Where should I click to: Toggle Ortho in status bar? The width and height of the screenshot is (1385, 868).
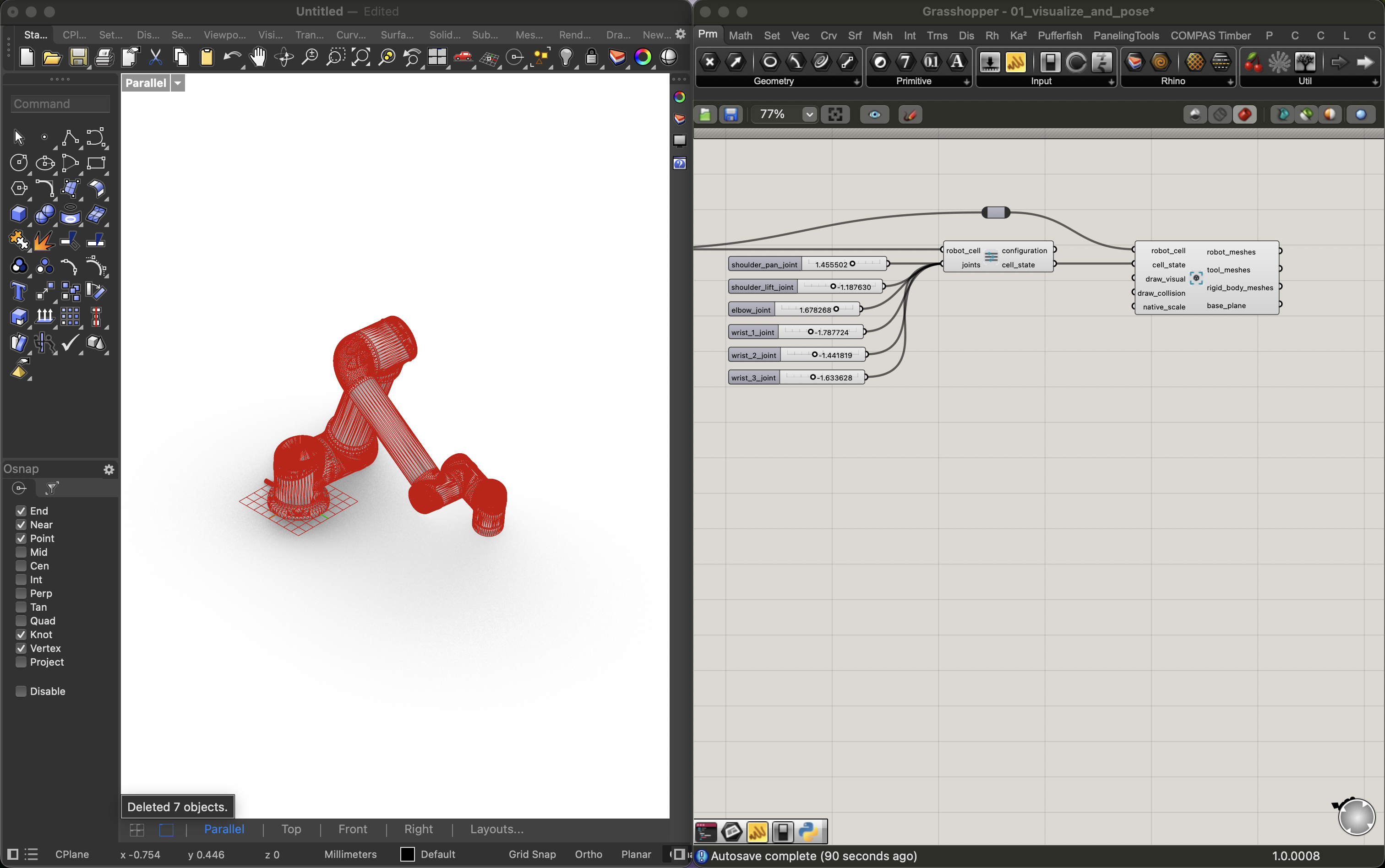[589, 854]
